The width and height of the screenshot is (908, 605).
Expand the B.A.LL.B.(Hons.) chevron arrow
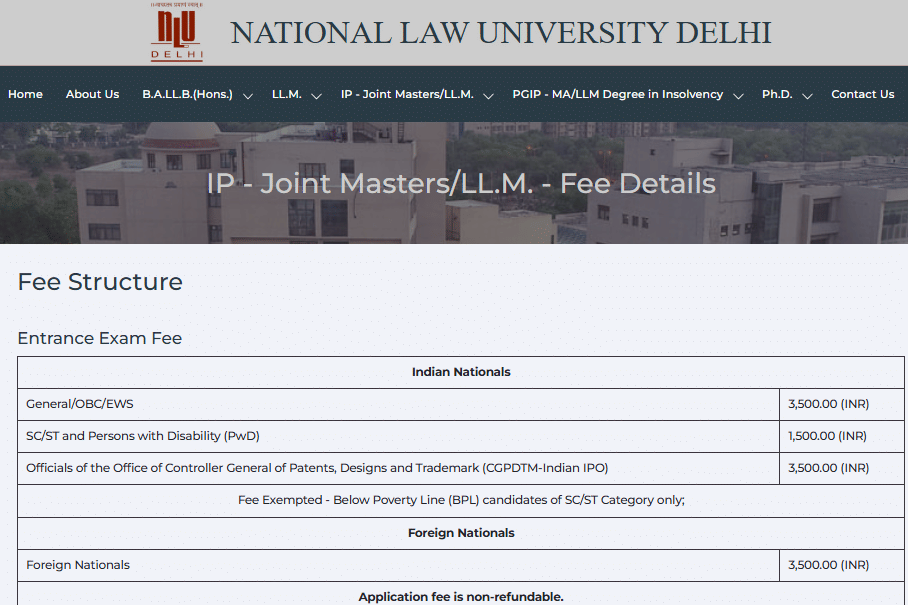click(x=248, y=96)
